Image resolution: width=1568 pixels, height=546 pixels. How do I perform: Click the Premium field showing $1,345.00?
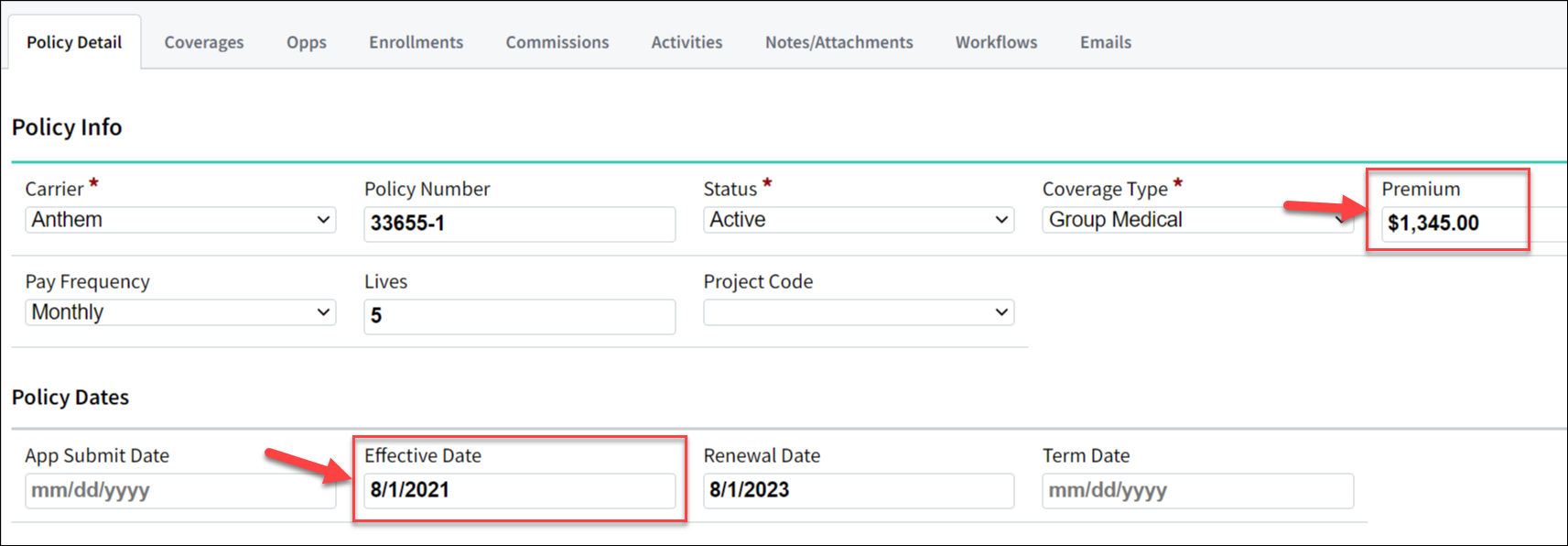[x=1475, y=224]
